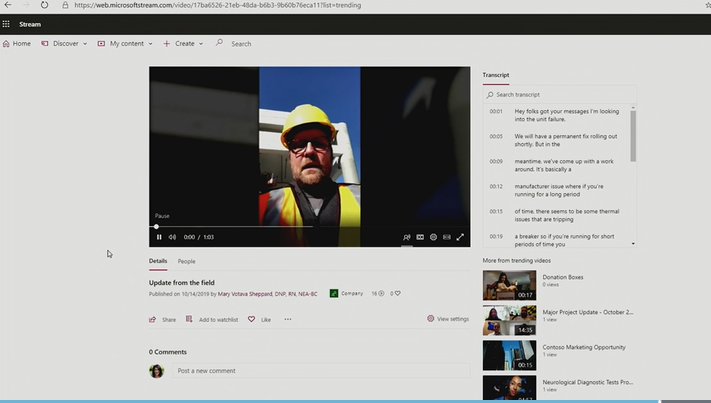Screen dimensions: 711x403
Task: Open player settings gear icon
Action: (x=433, y=237)
